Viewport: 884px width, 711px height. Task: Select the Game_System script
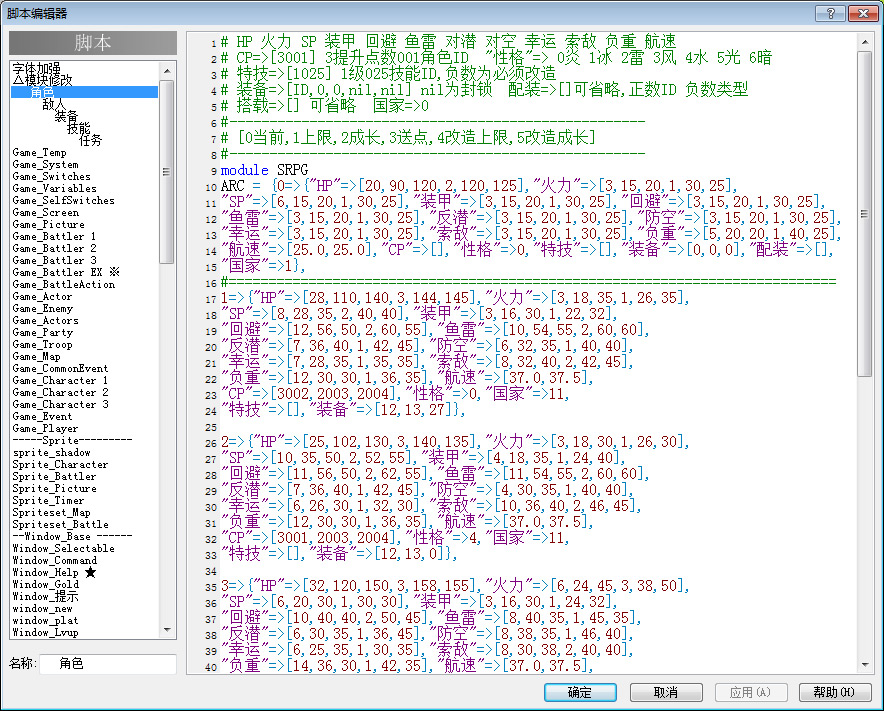46,164
